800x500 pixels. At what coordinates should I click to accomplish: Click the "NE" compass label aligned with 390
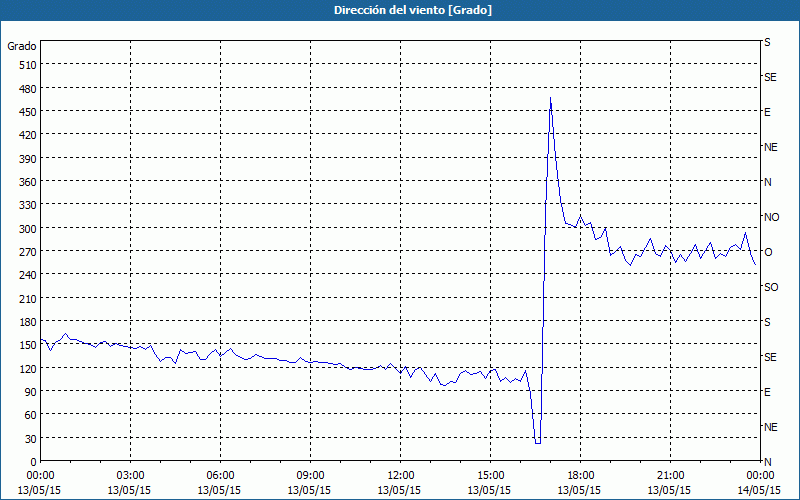click(x=771, y=147)
